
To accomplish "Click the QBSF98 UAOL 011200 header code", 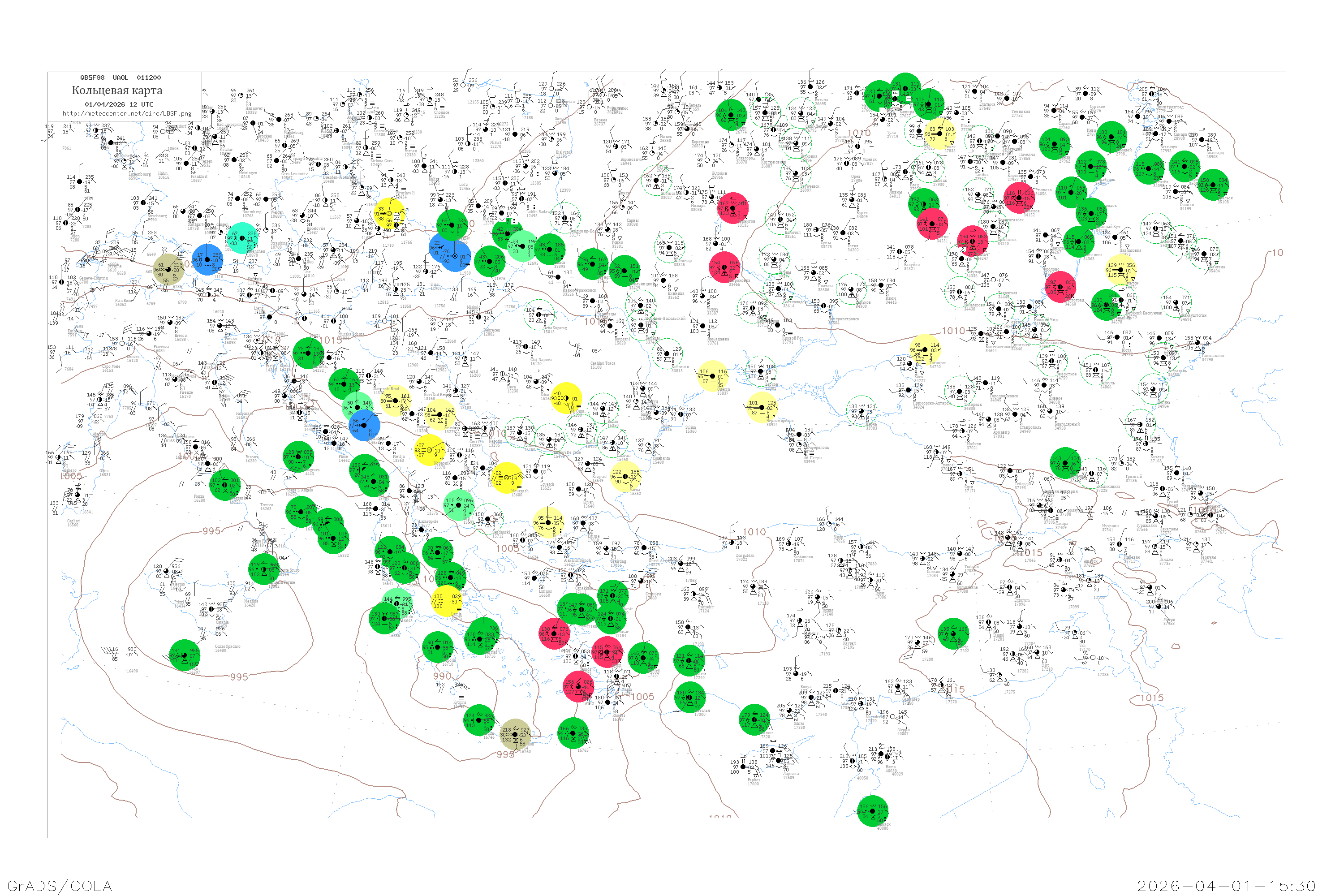I will point(121,78).
